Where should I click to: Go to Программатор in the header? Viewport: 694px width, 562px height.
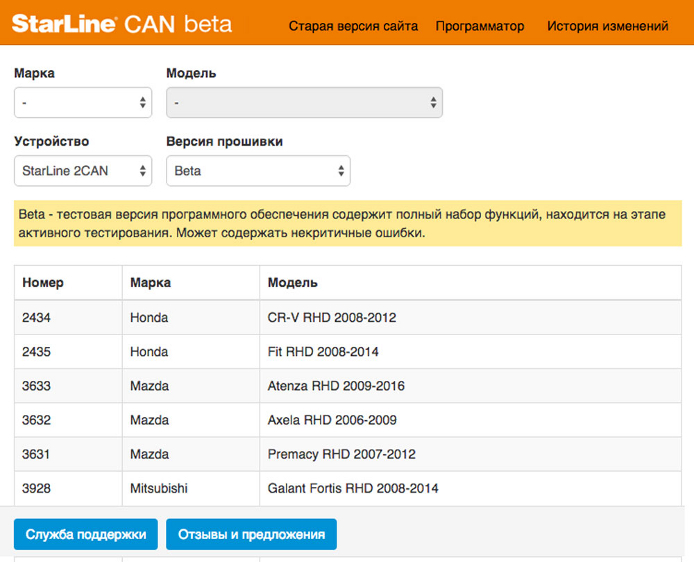tap(480, 26)
